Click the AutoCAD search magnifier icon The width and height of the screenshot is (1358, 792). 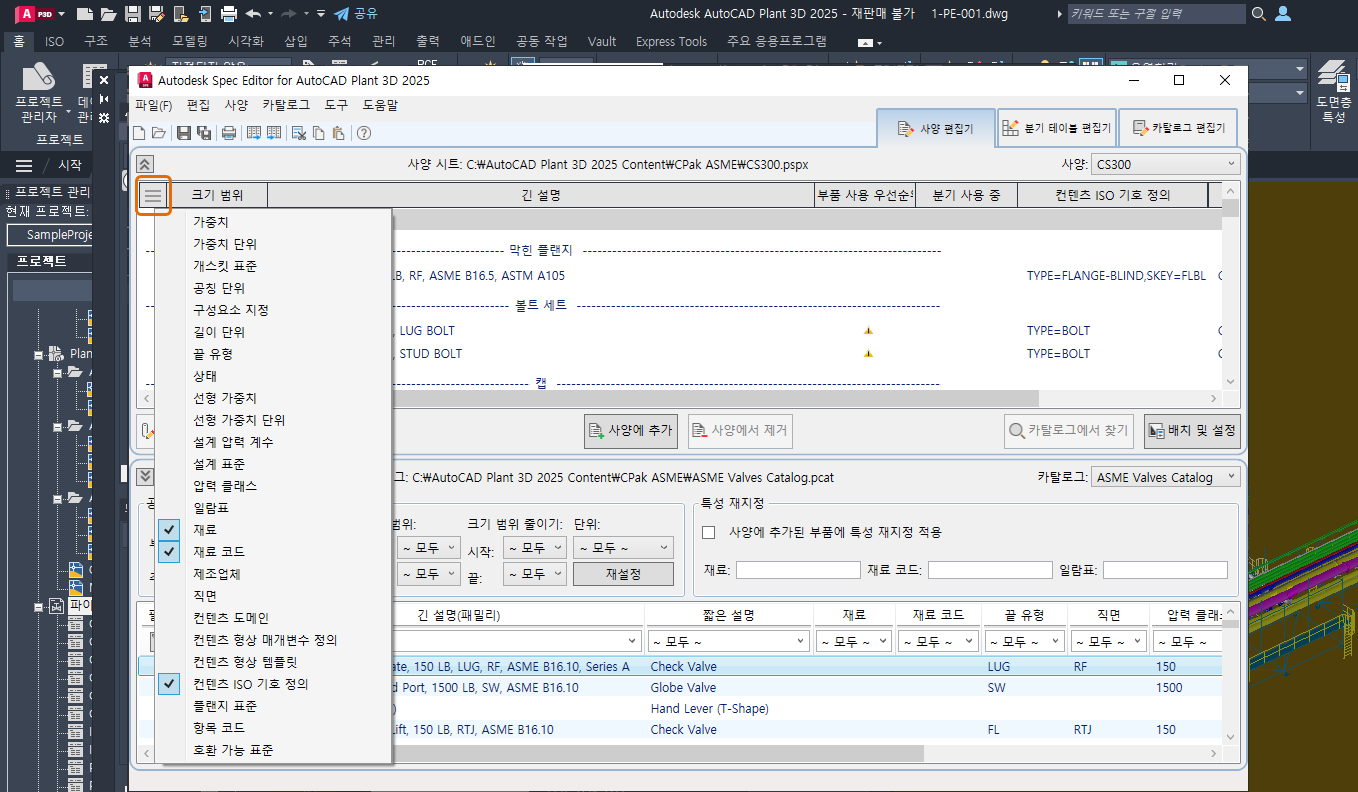[x=1259, y=14]
